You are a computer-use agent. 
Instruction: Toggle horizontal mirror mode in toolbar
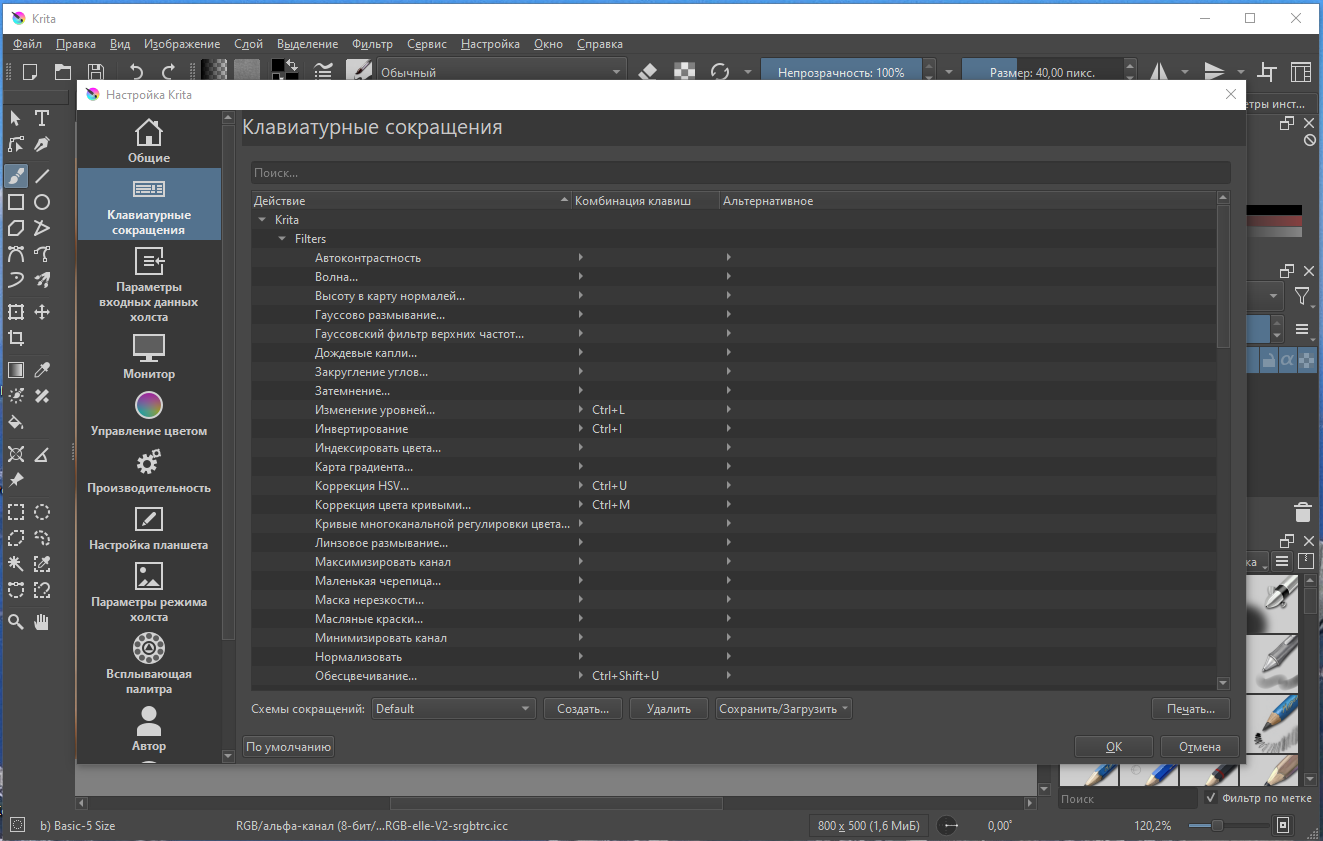click(1160, 72)
